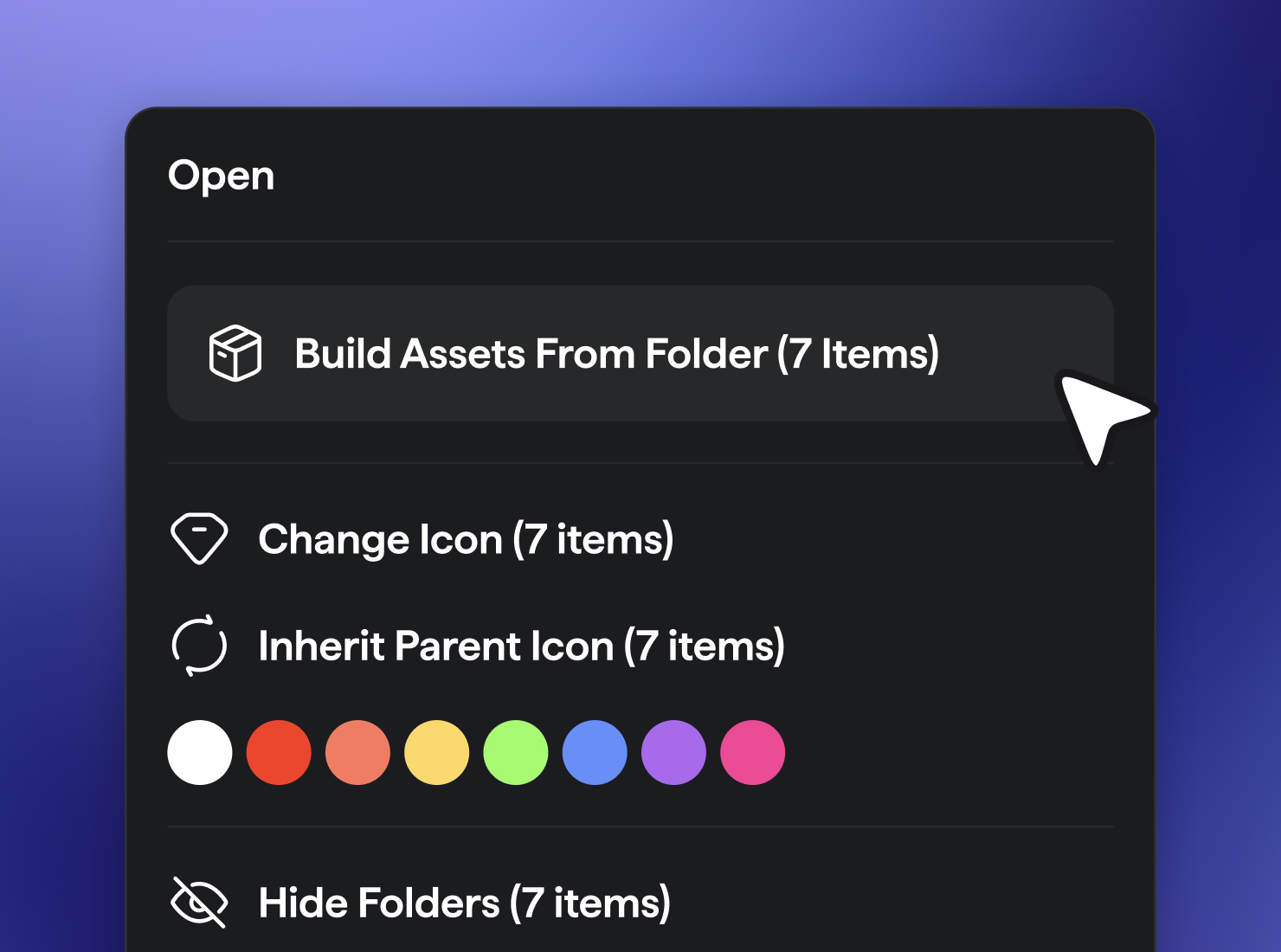This screenshot has width=1281, height=952.
Task: Select the pink color swatch at the end
Action: click(x=752, y=752)
